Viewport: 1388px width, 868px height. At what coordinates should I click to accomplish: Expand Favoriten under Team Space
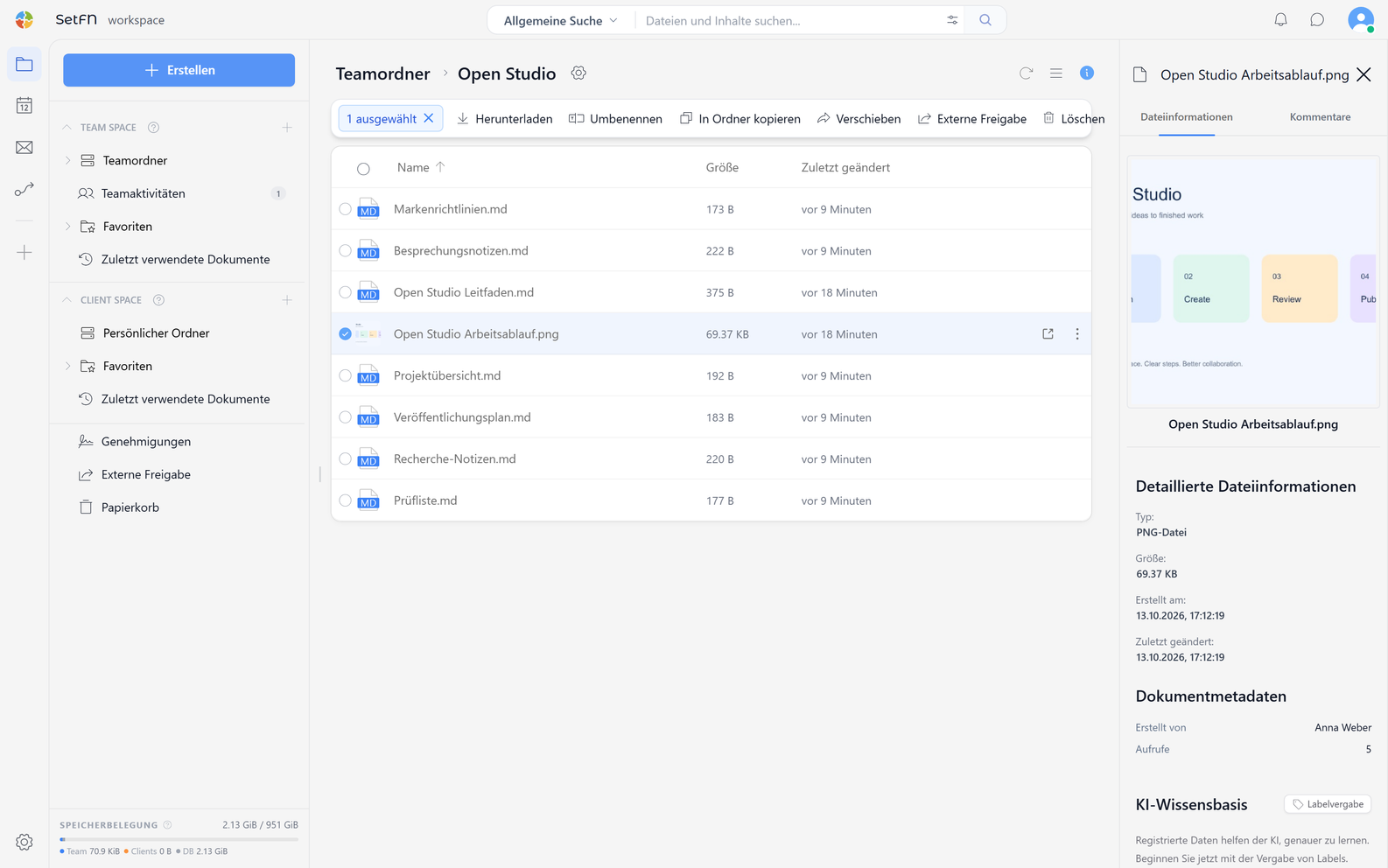coord(68,227)
